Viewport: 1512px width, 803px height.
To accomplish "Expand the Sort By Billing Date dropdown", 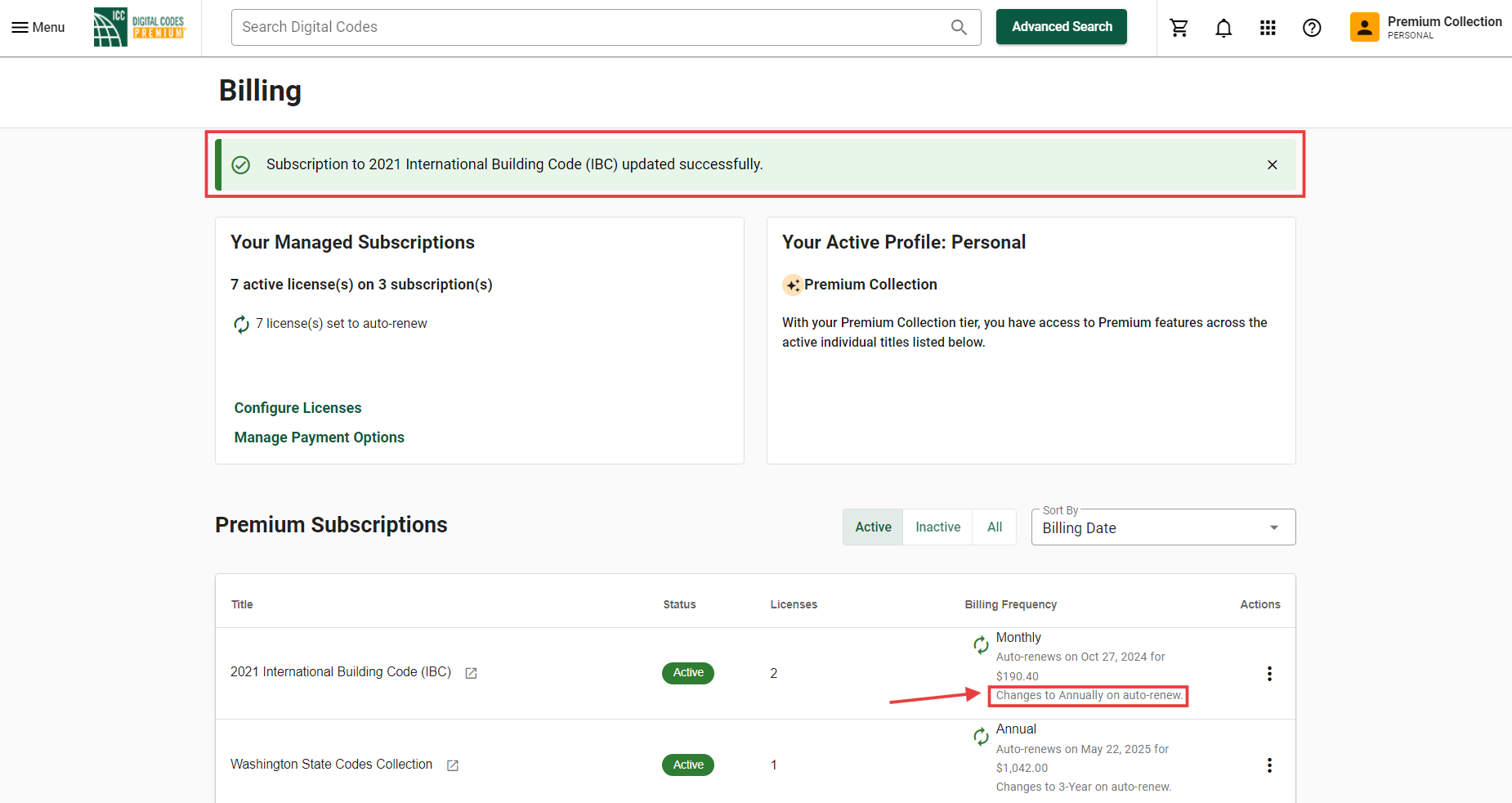I will (1162, 528).
